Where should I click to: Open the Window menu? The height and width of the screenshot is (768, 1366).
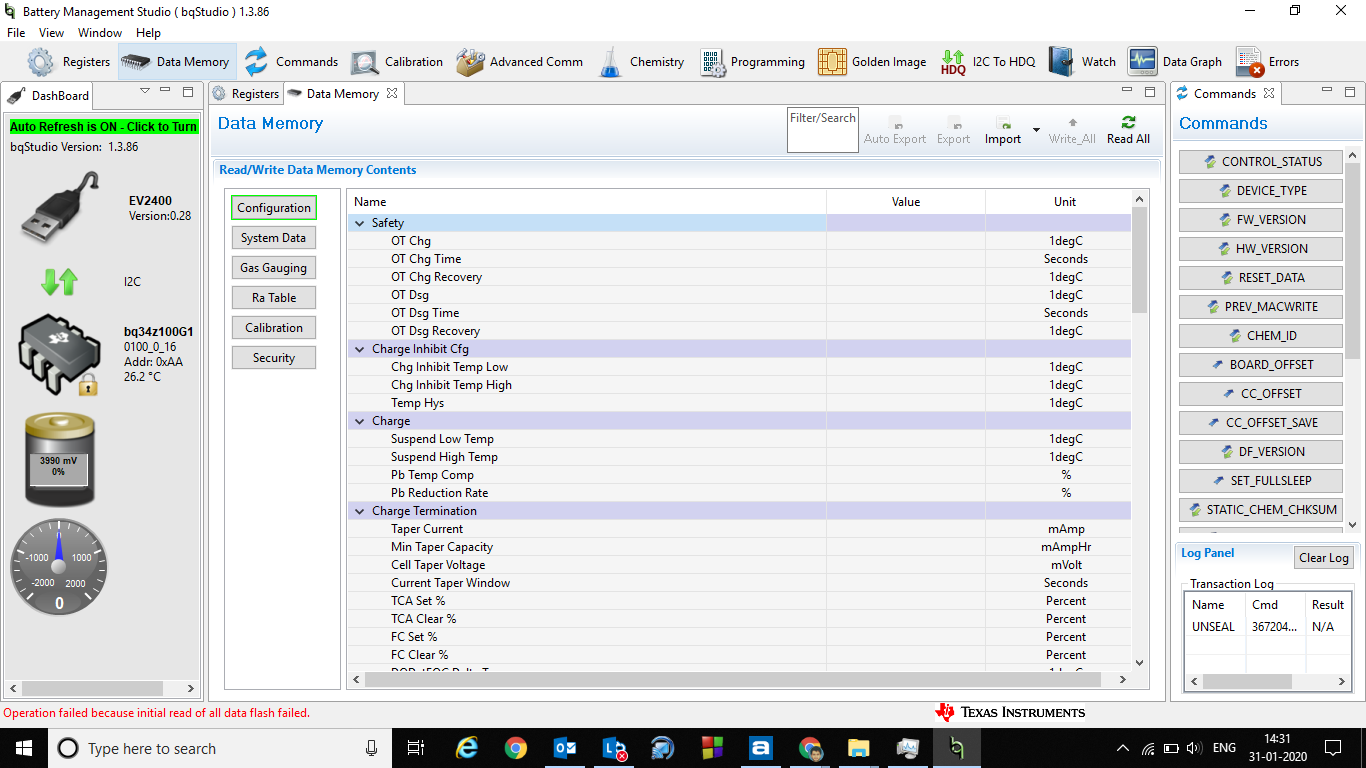pyautogui.click(x=100, y=33)
